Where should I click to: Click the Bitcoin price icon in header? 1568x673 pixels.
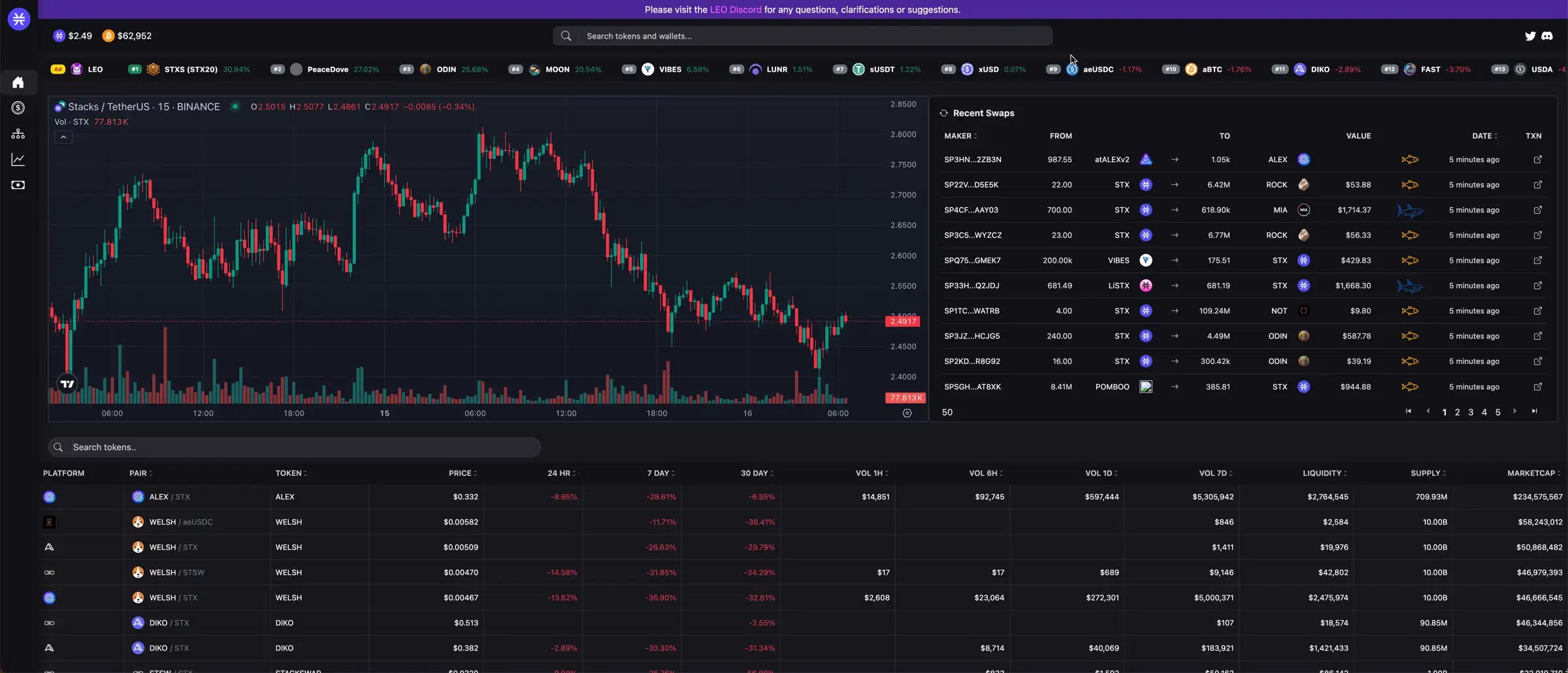[x=108, y=36]
